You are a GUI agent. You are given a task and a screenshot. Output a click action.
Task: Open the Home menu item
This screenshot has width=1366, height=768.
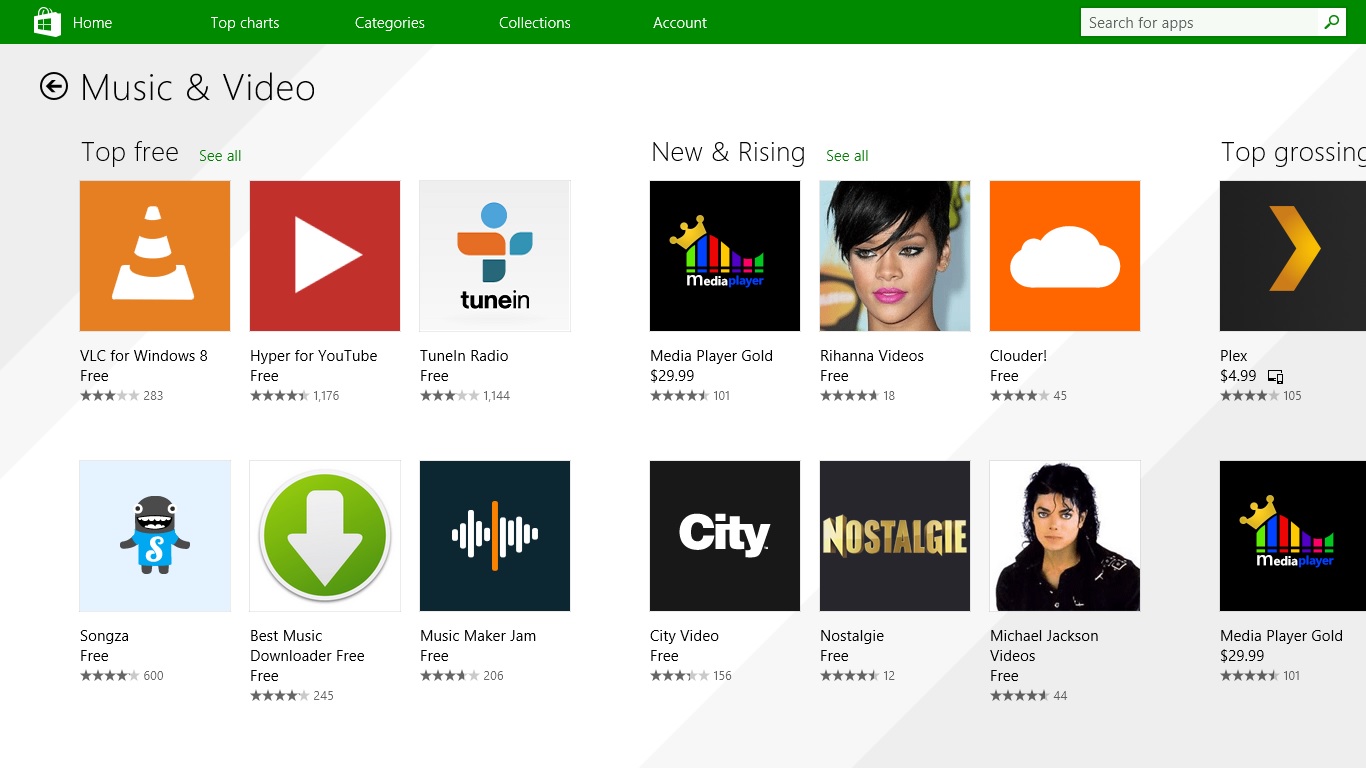(92, 22)
